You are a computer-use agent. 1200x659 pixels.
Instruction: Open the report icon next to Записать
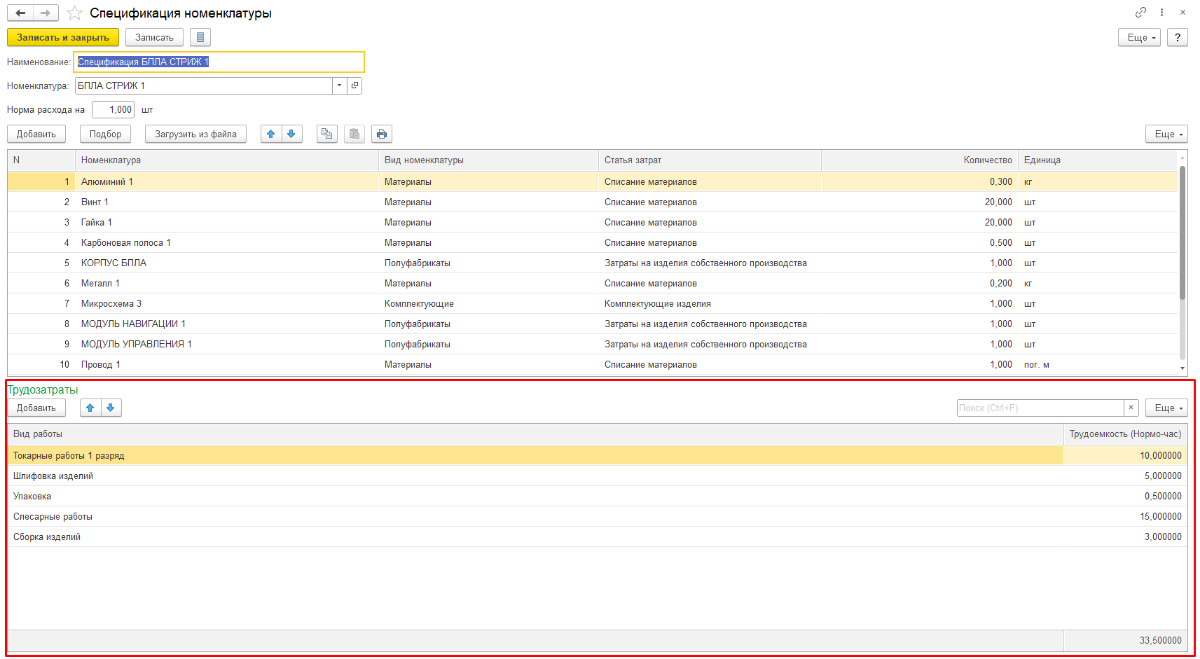[200, 37]
